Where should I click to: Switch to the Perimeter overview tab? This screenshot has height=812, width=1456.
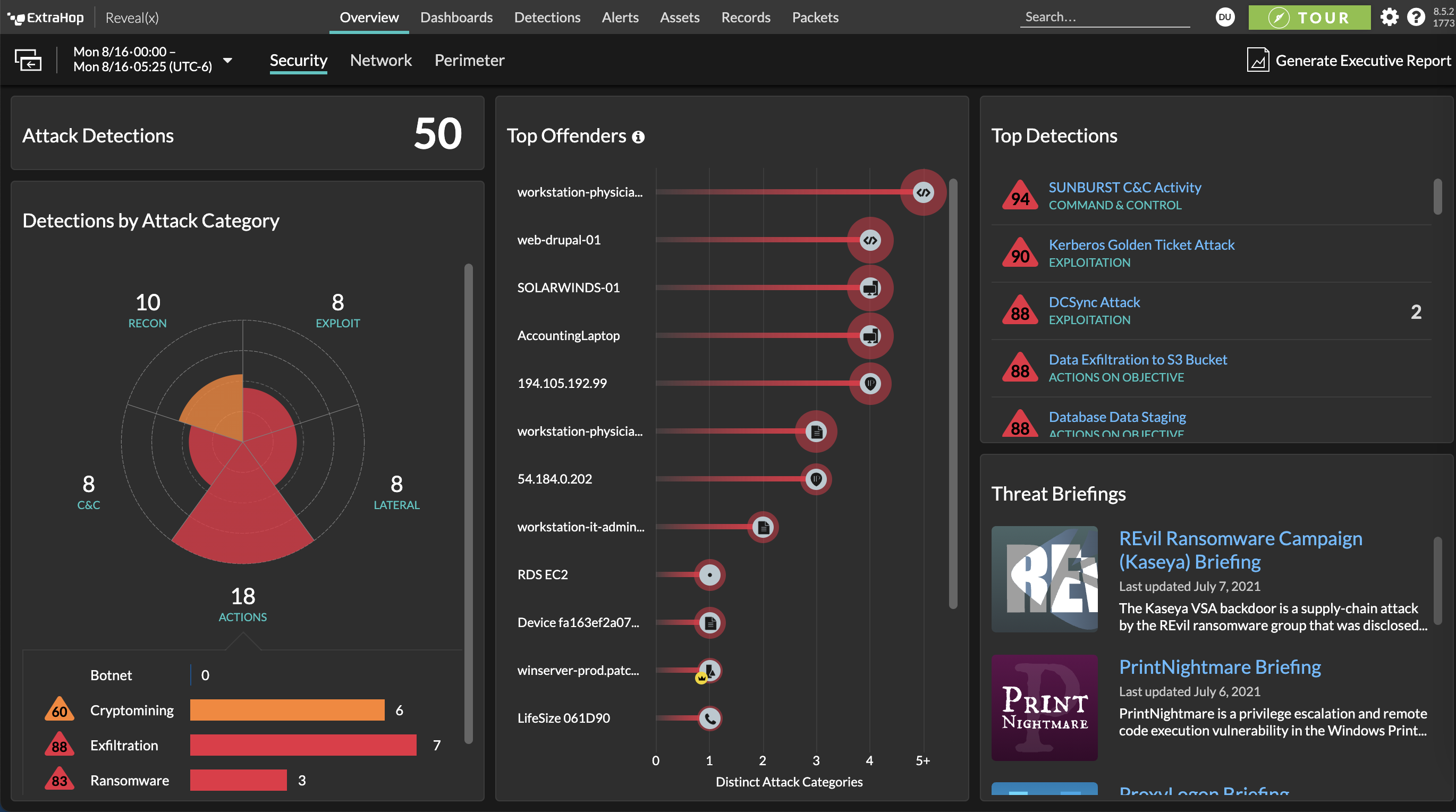[469, 61]
